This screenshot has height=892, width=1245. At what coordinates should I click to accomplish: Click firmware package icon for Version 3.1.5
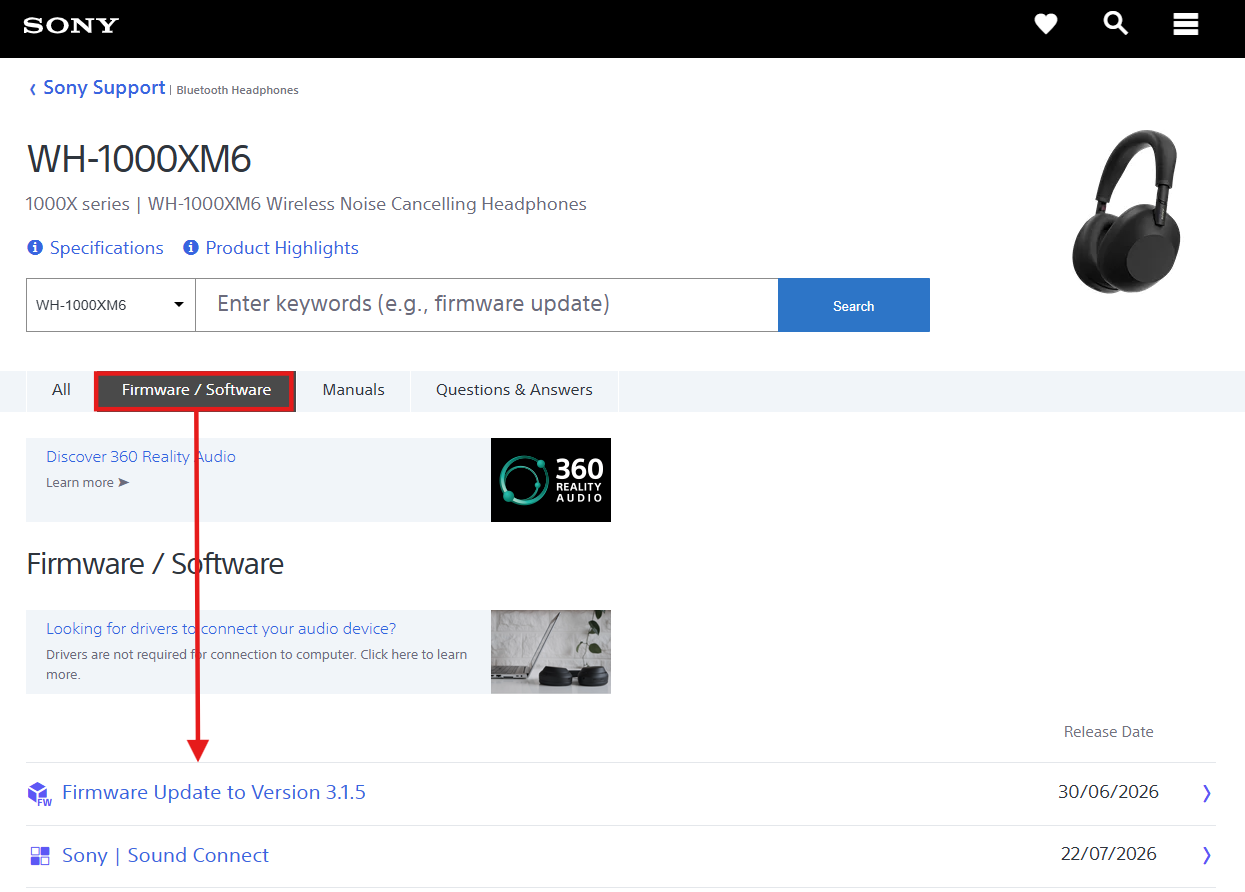coord(39,794)
